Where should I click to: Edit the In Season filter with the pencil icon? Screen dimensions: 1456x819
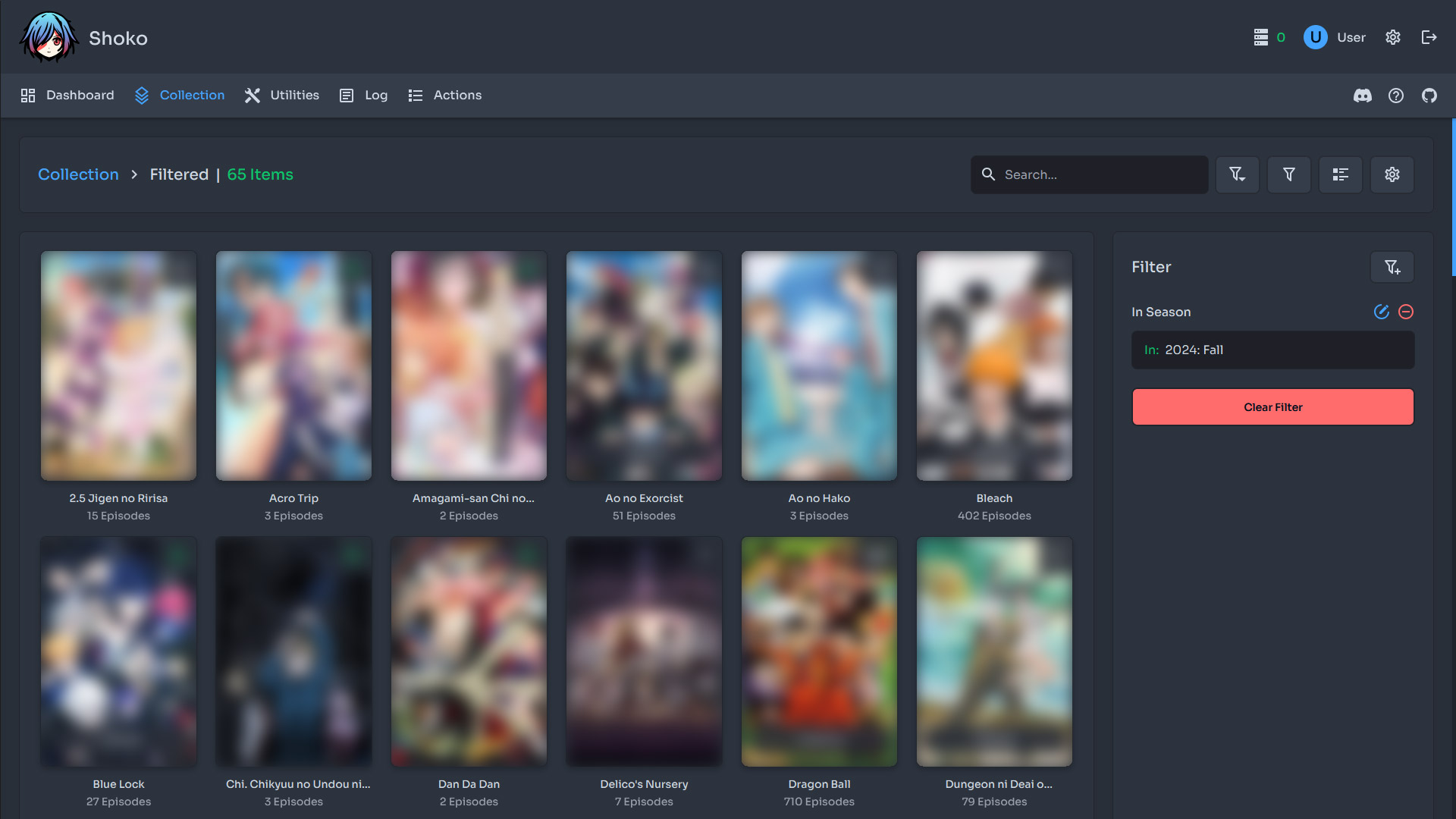1381,312
